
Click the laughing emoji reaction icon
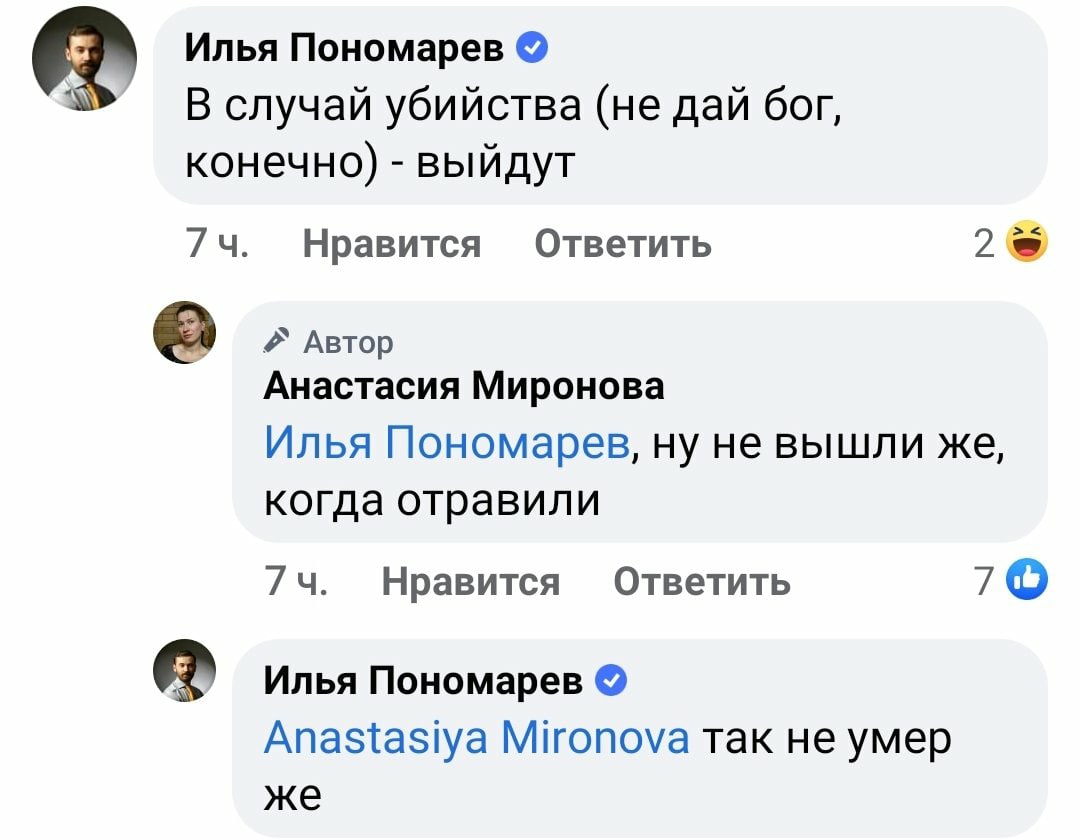1028,242
